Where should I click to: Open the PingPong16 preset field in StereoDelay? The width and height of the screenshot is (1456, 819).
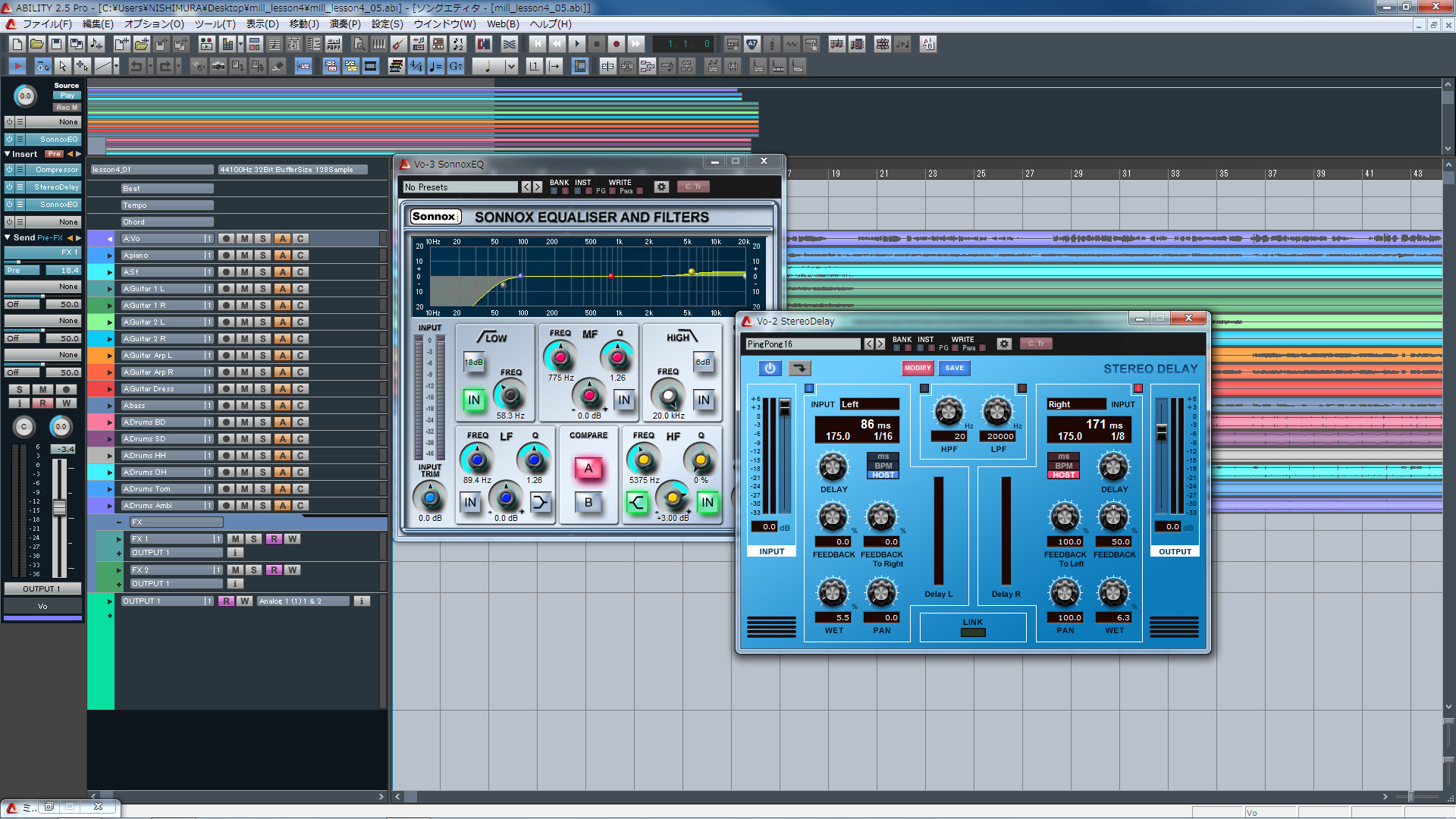802,344
